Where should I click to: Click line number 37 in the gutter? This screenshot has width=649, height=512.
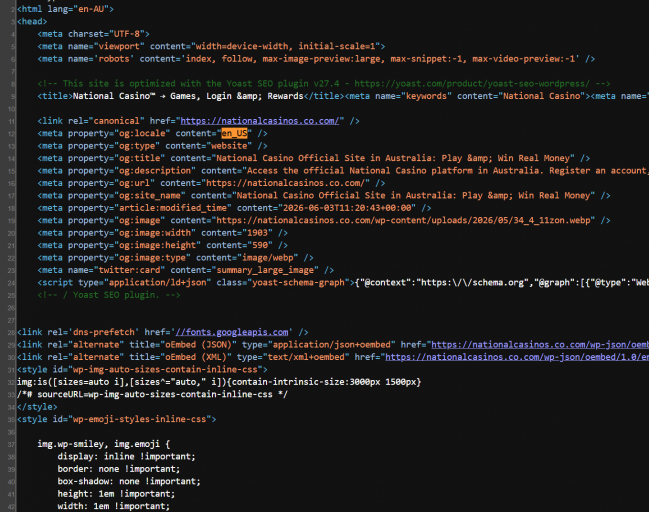coord(12,444)
